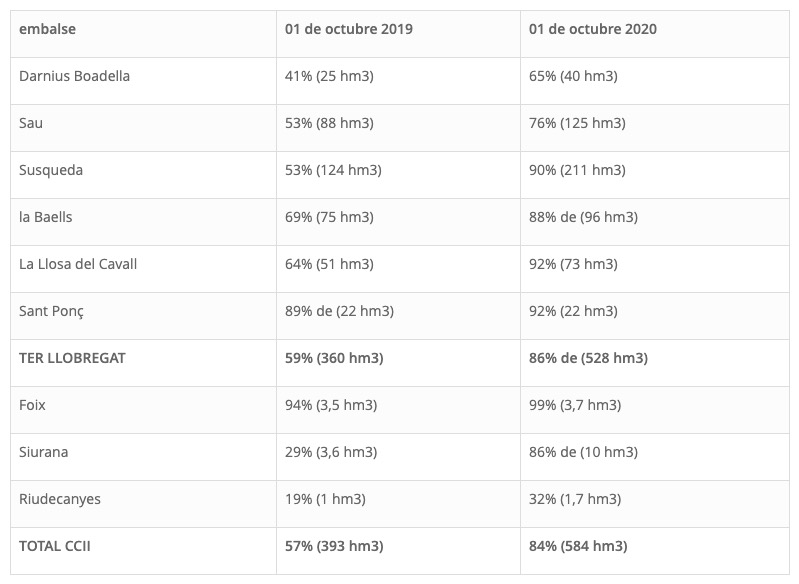
Task: Click the 'embalse' column header
Action: [x=47, y=29]
